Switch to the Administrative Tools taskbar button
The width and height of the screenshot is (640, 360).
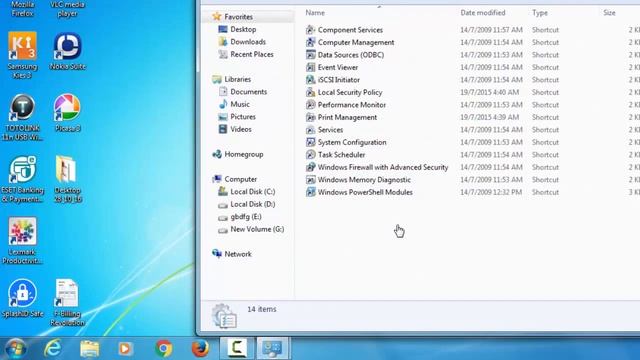[273, 348]
